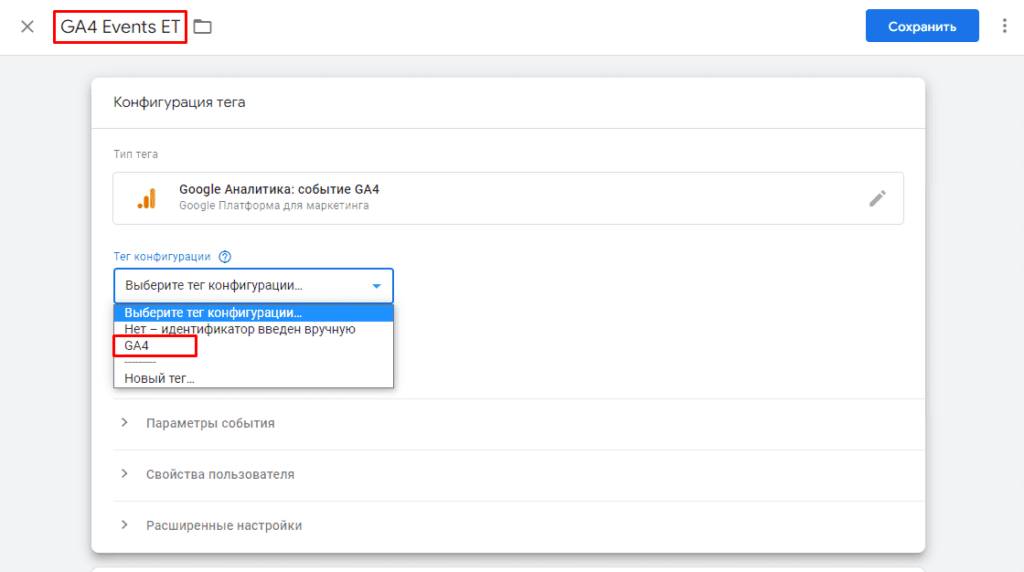1024x572 pixels.
Task: Select the Google Аналитика: событие GA4 tag type
Action: point(508,199)
